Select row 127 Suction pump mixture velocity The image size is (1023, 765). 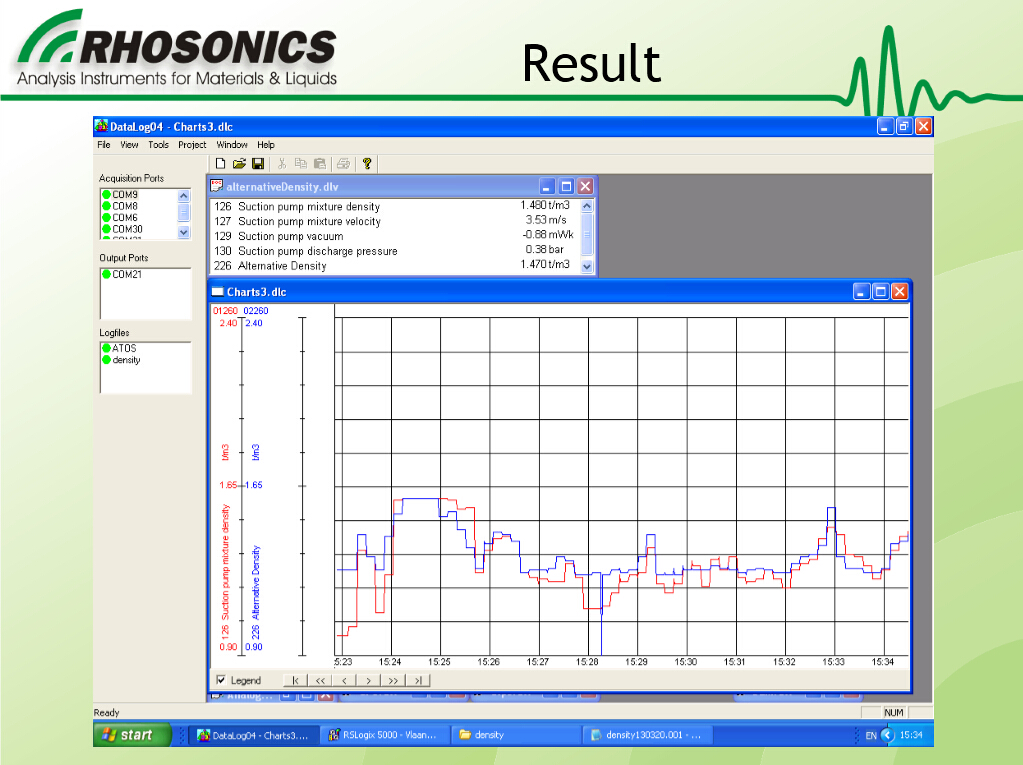tap(394, 221)
